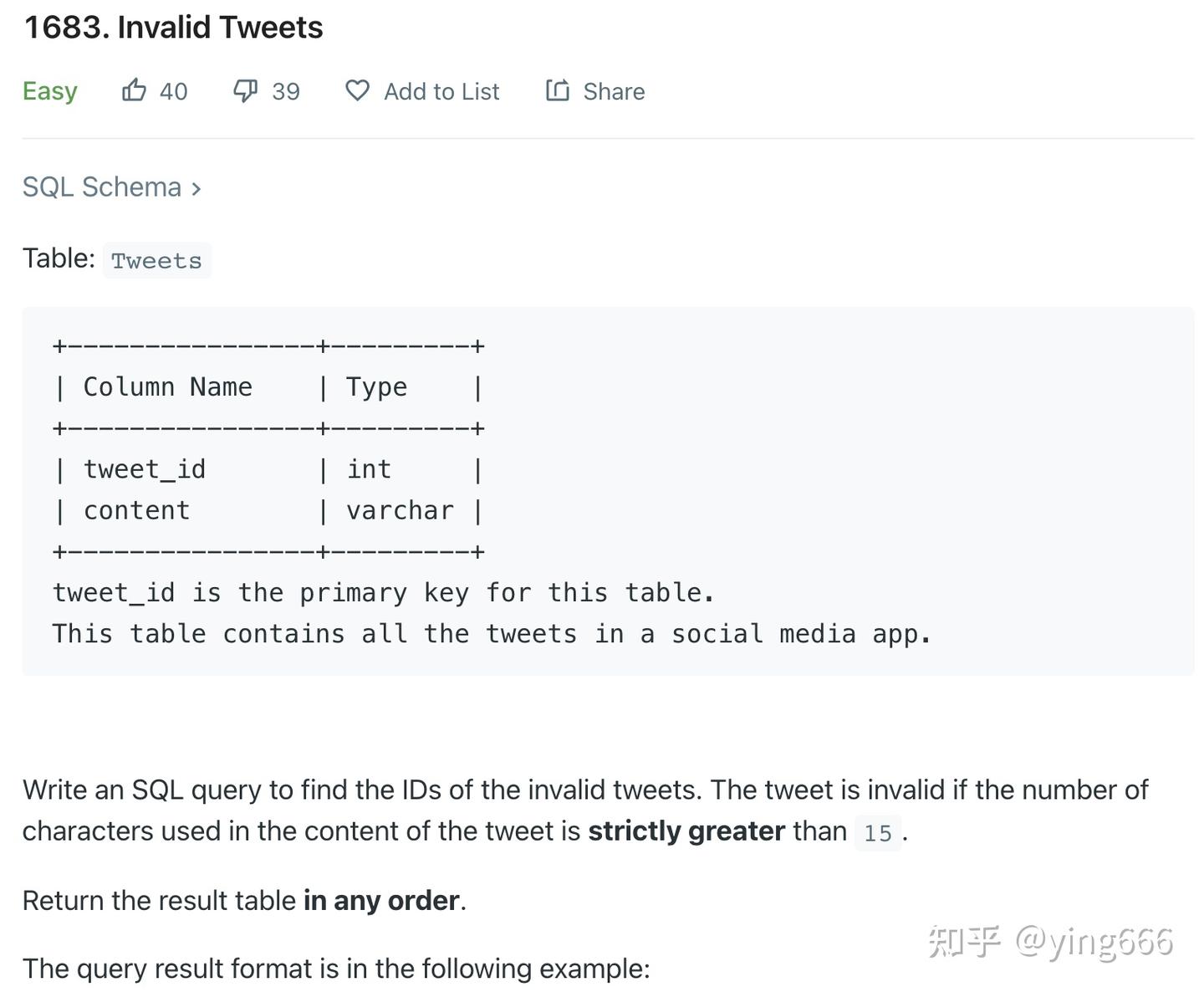Click the heart icon beside Add to List
This screenshot has height=997, width=1204.
pyautogui.click(x=357, y=90)
